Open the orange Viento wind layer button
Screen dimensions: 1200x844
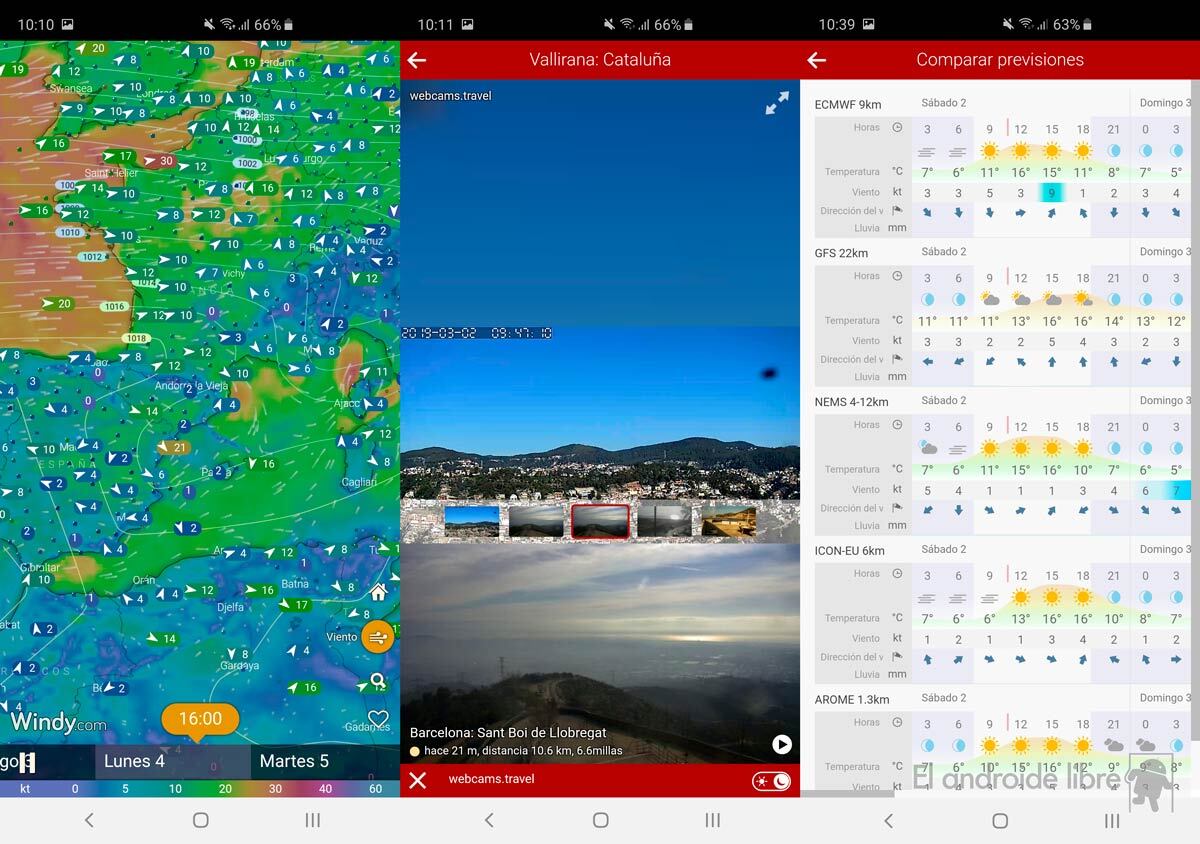pyautogui.click(x=378, y=637)
